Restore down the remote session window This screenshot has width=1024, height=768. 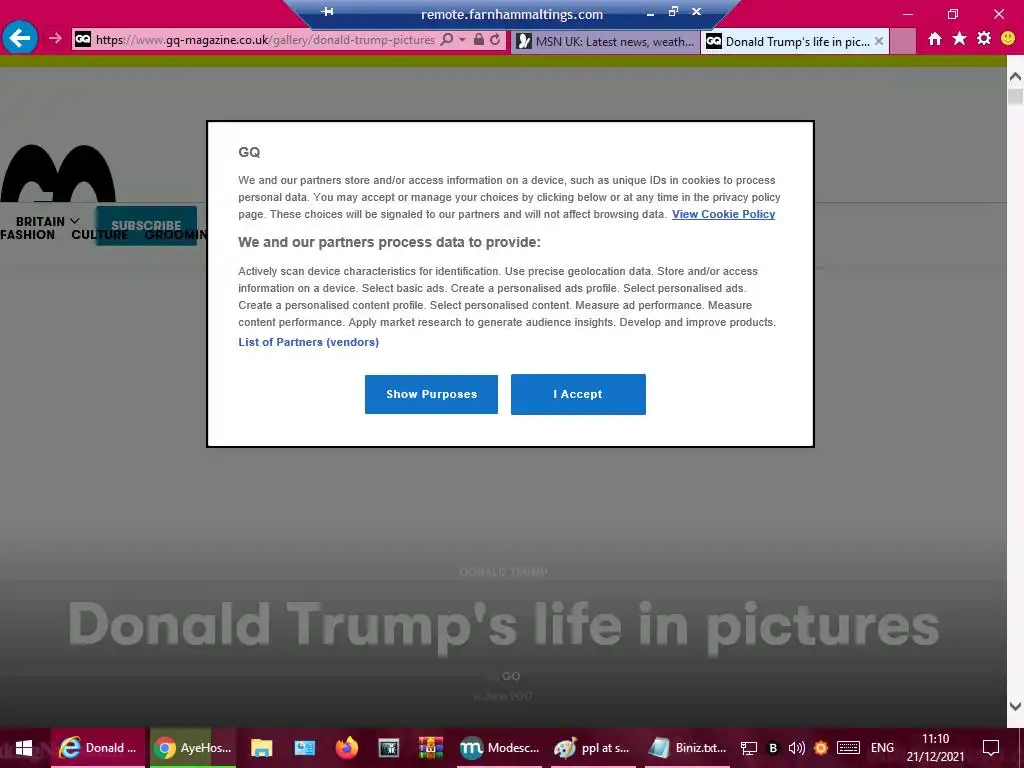673,12
